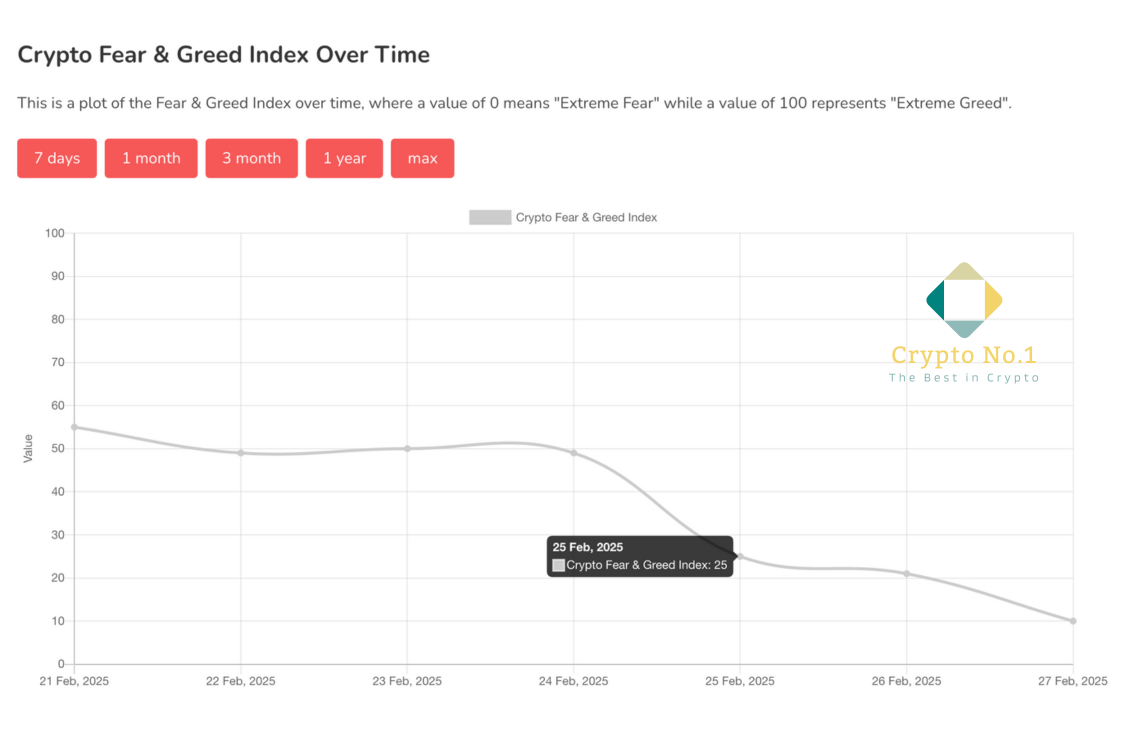Click the 25 Feb data point at value 25
This screenshot has width=1125, height=750.
tap(740, 556)
